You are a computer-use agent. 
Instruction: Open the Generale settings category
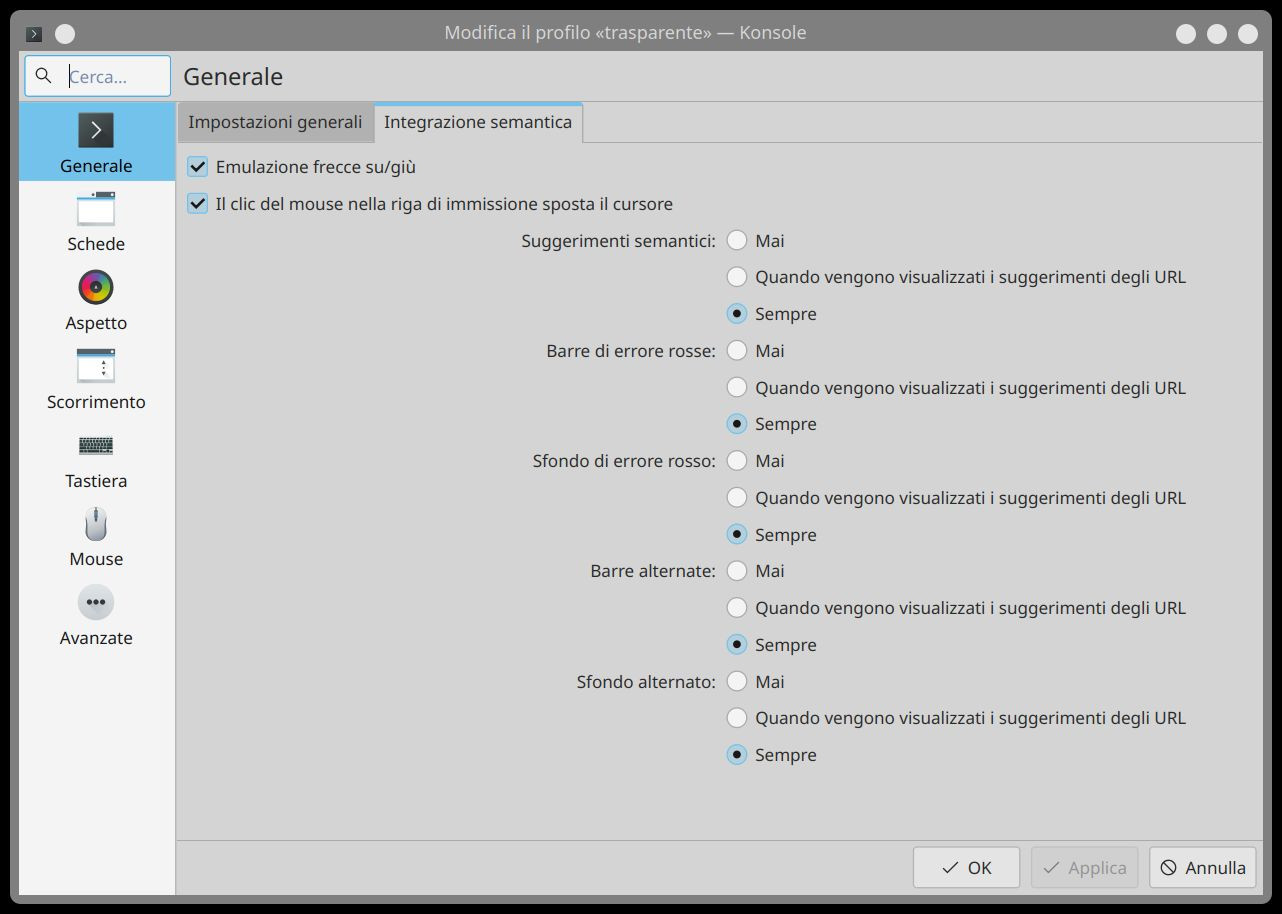(96, 142)
